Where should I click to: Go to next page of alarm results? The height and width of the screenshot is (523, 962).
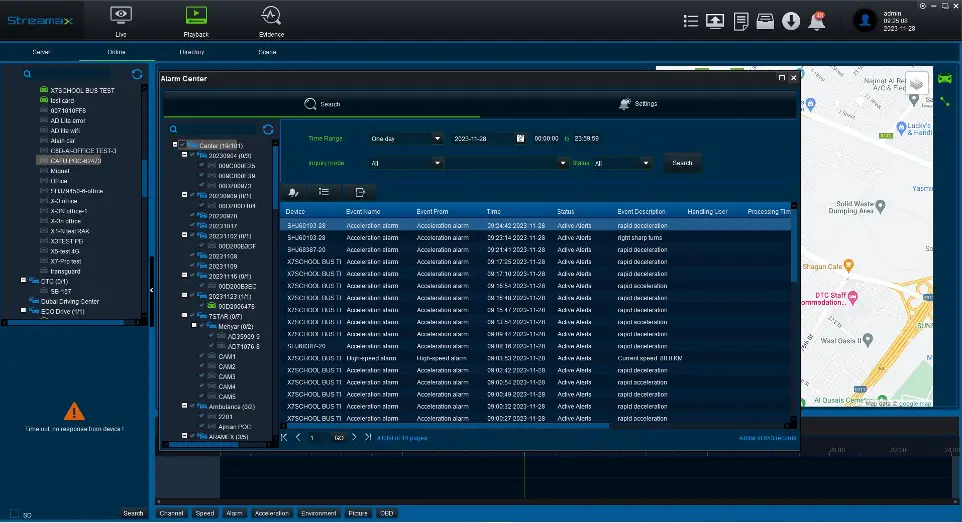tap(353, 438)
